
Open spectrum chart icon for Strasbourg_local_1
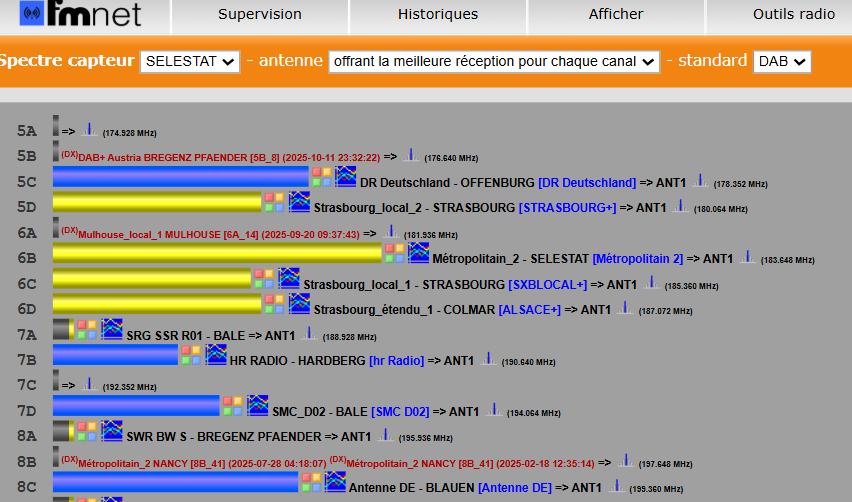(x=289, y=278)
